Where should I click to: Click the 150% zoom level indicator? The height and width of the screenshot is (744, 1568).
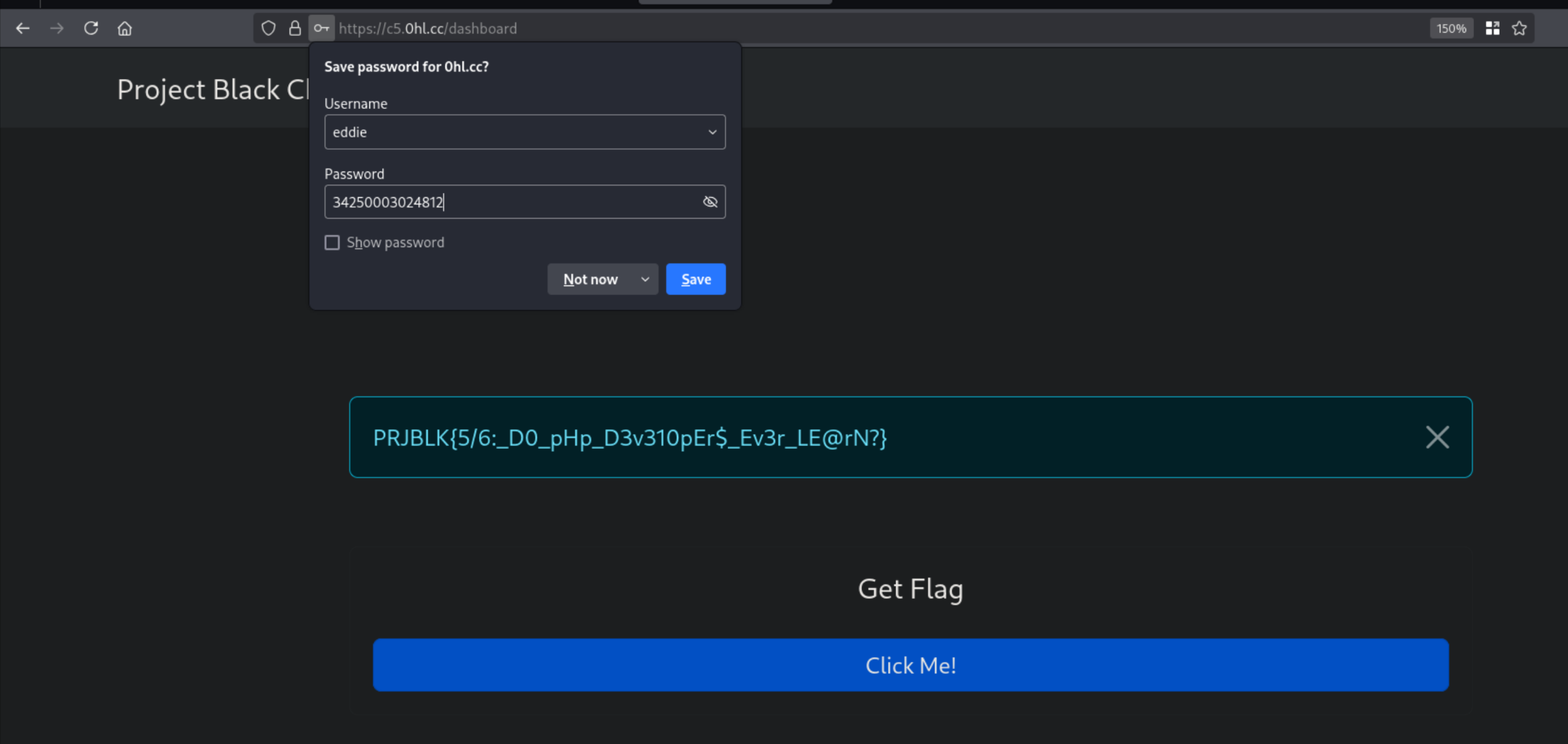click(x=1451, y=28)
